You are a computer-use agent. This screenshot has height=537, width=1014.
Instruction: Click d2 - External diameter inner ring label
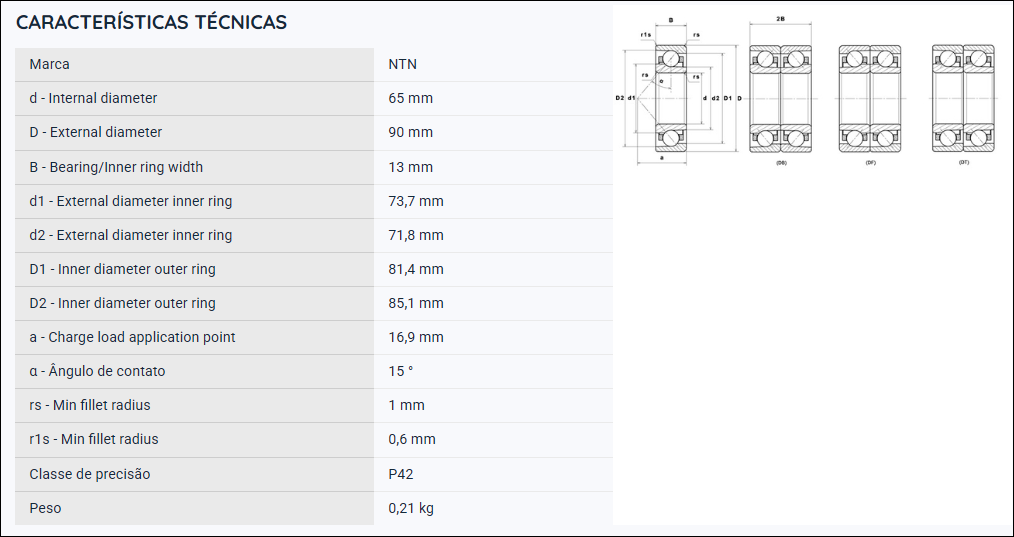click(x=131, y=235)
